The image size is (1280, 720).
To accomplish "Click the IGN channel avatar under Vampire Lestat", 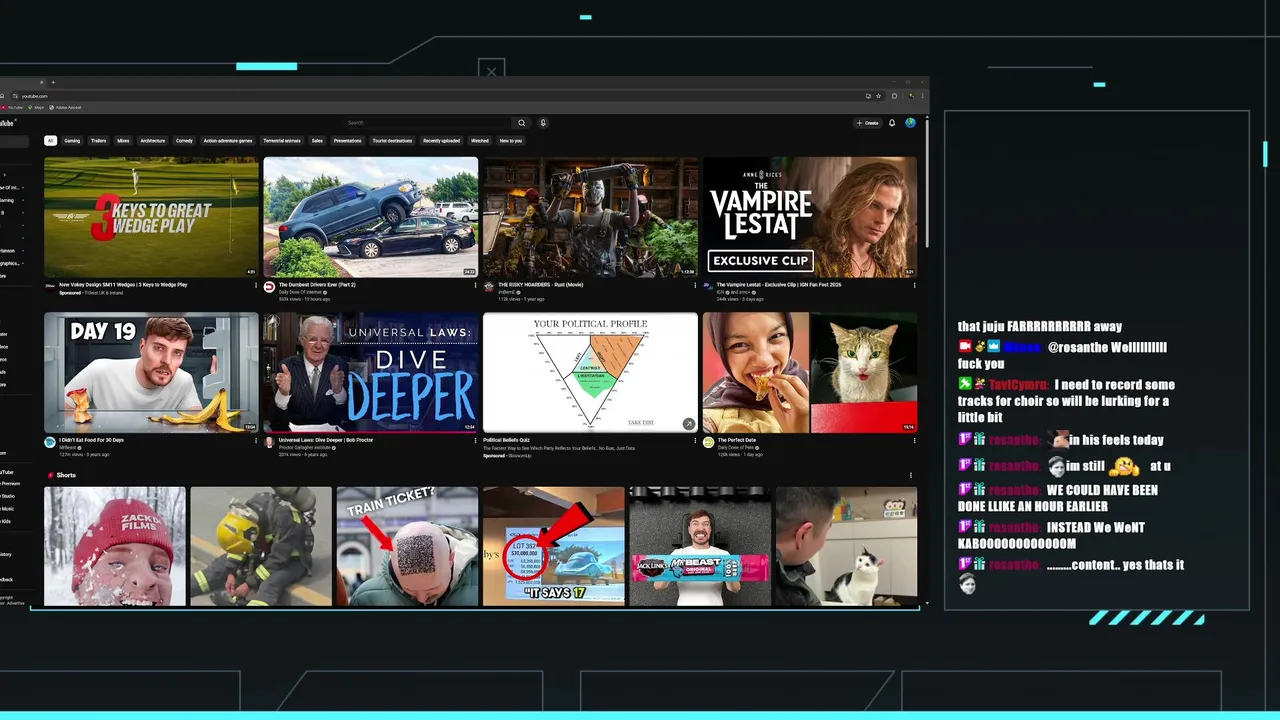I will pos(708,287).
